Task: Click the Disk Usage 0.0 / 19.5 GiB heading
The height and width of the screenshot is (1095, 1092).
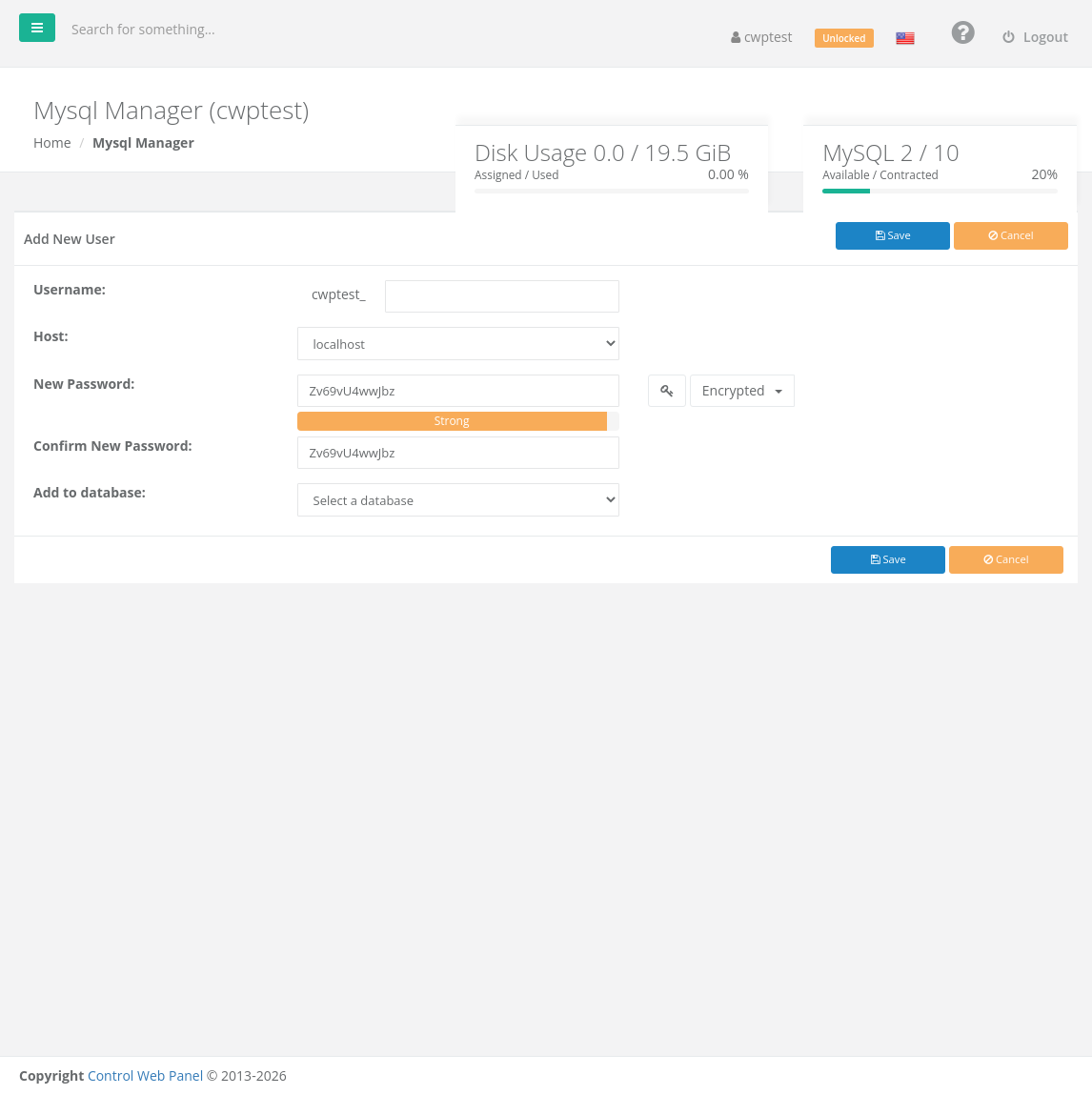Action: click(x=602, y=152)
